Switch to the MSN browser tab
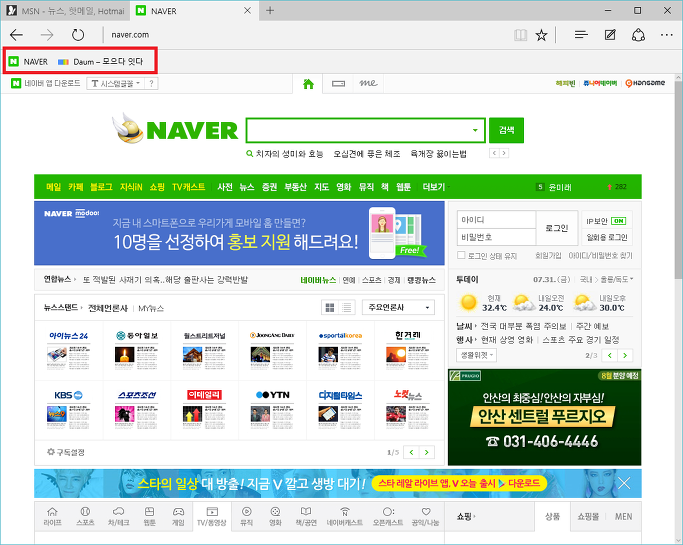The image size is (683, 545). click(x=65, y=11)
